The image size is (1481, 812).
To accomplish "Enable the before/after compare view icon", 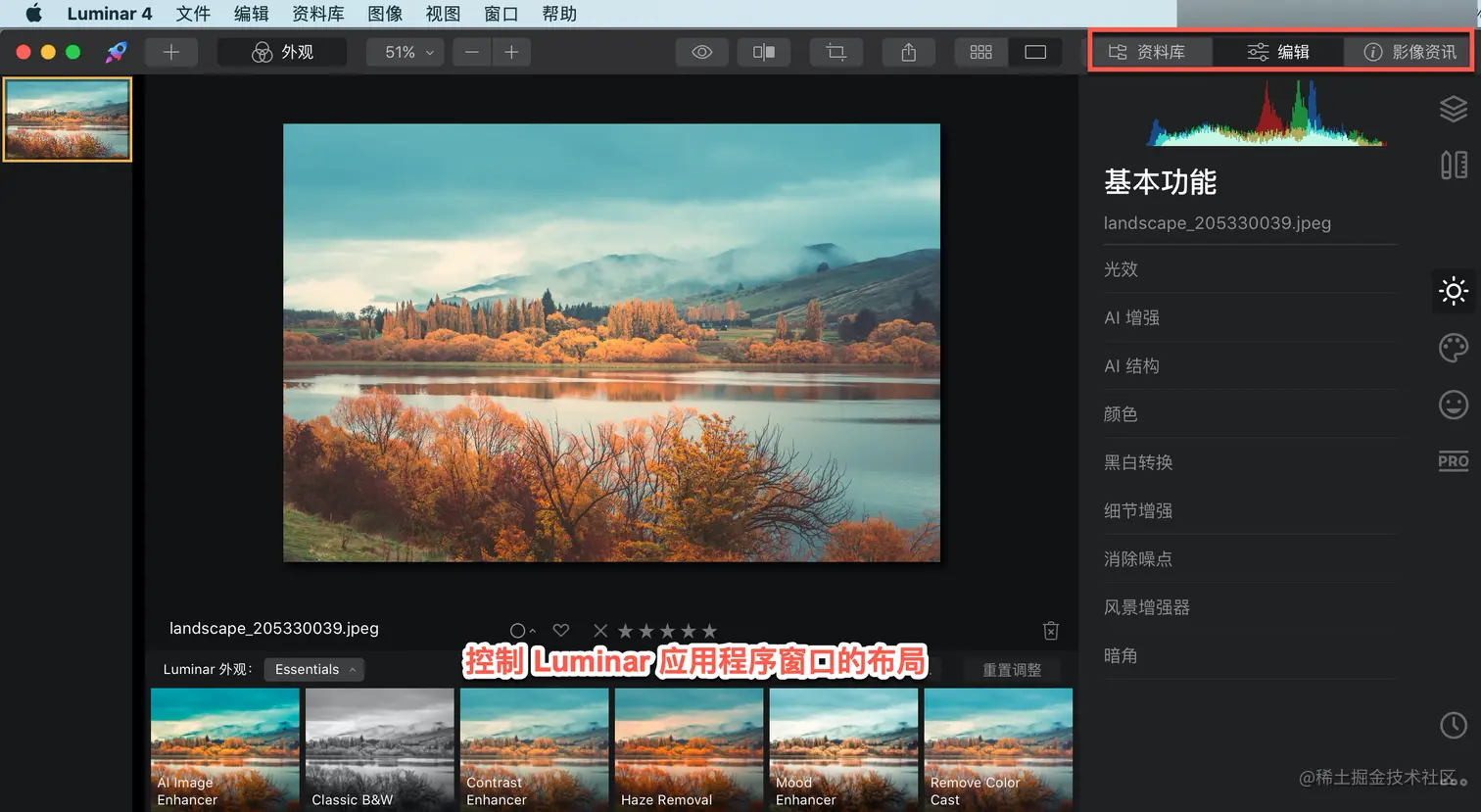I will point(764,52).
